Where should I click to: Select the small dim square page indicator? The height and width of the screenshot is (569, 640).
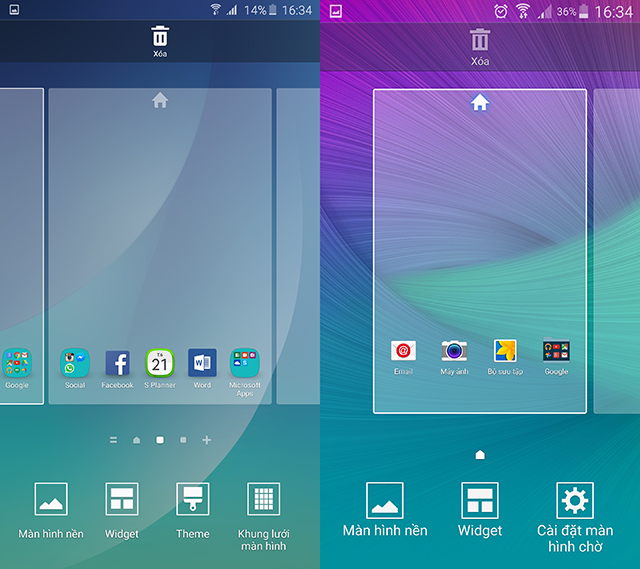(183, 440)
